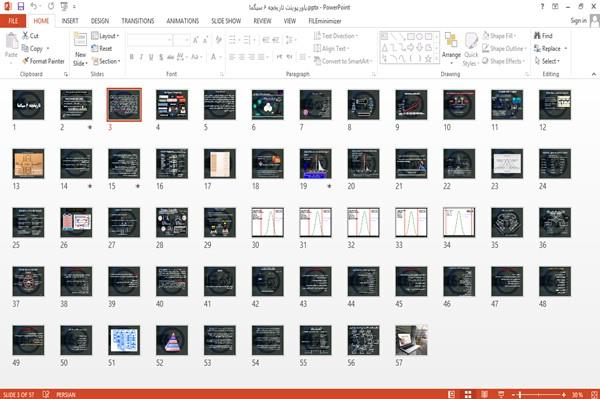Open the Layout dropdown
The image size is (600, 399).
coord(105,36)
